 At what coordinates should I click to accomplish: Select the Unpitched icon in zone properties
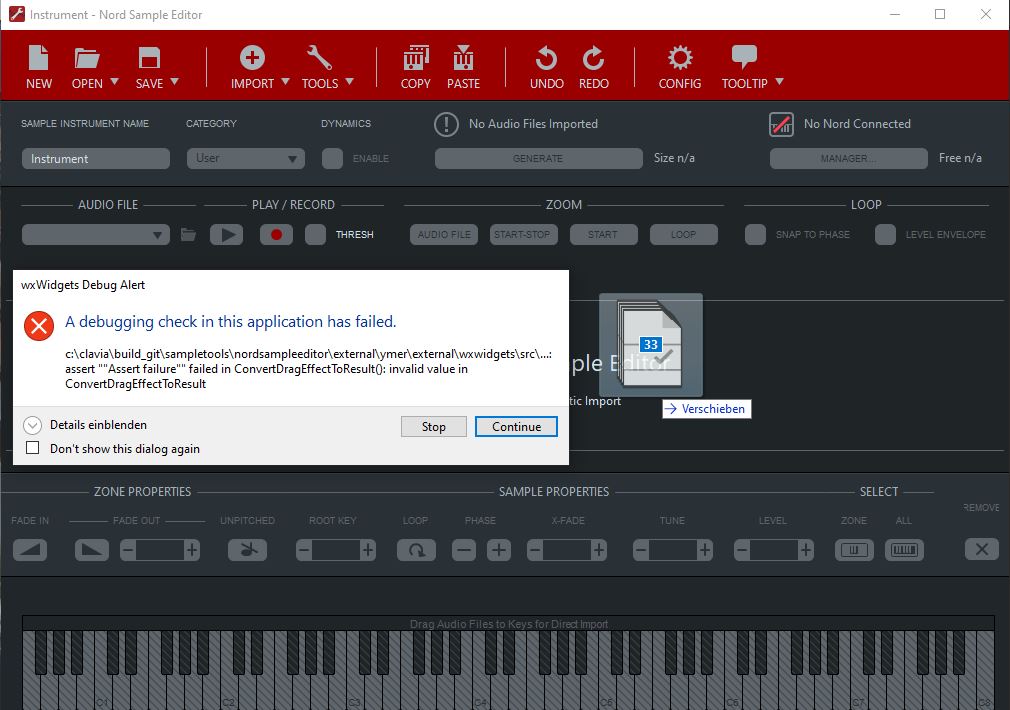[x=247, y=549]
